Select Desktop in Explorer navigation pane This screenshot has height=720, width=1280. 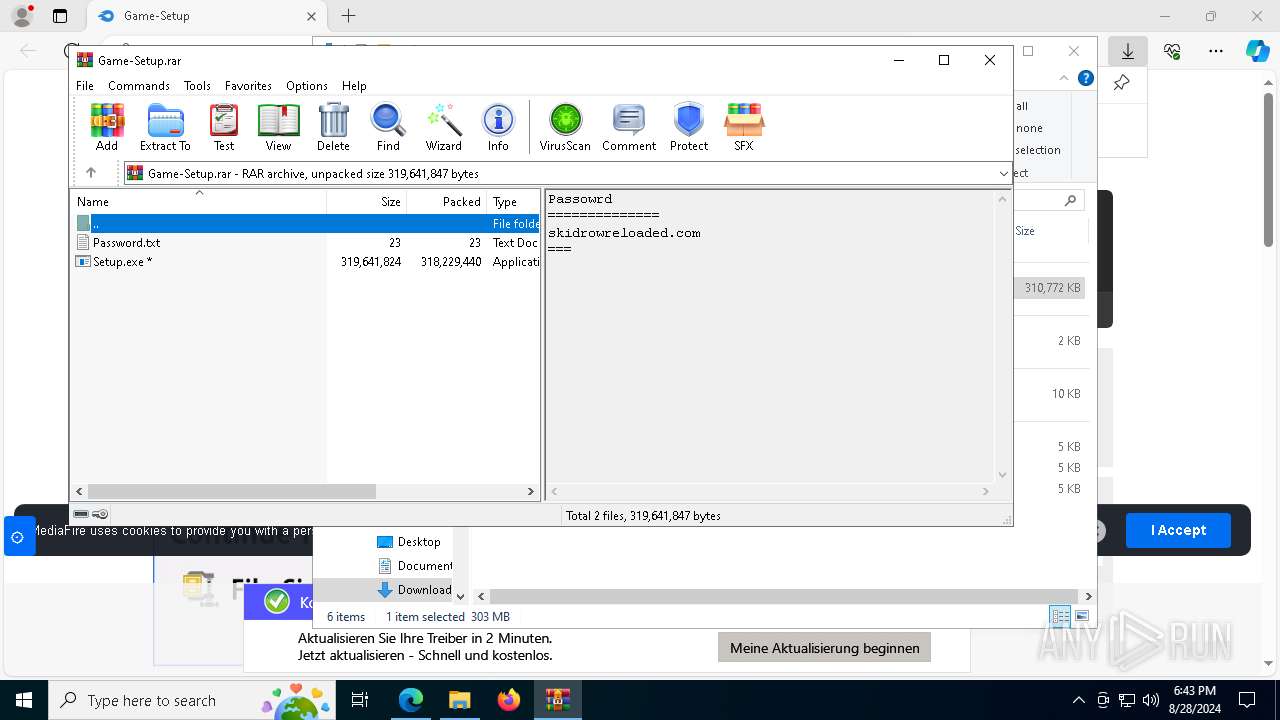[x=408, y=542]
